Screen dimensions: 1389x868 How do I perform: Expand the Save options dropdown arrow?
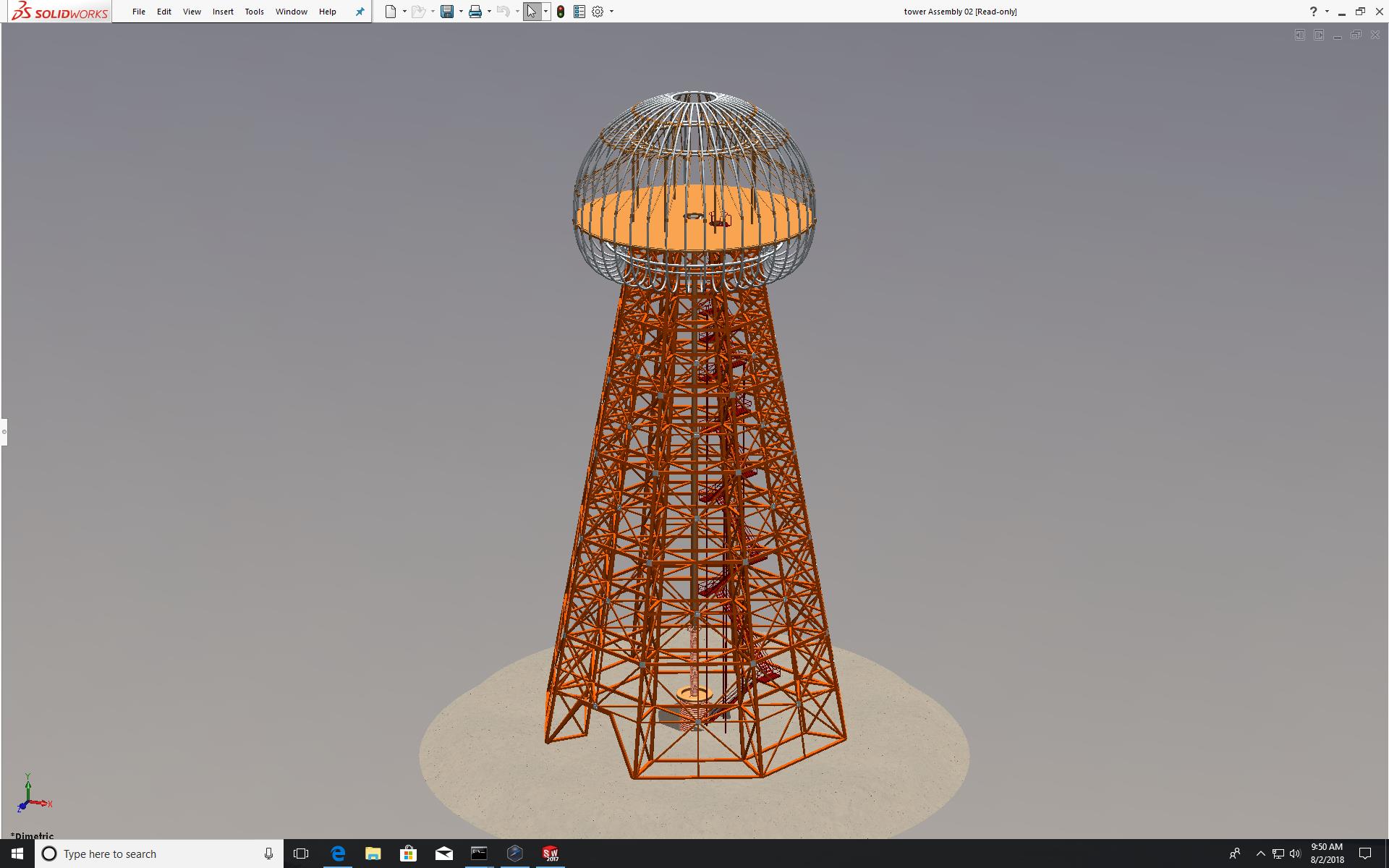(461, 12)
